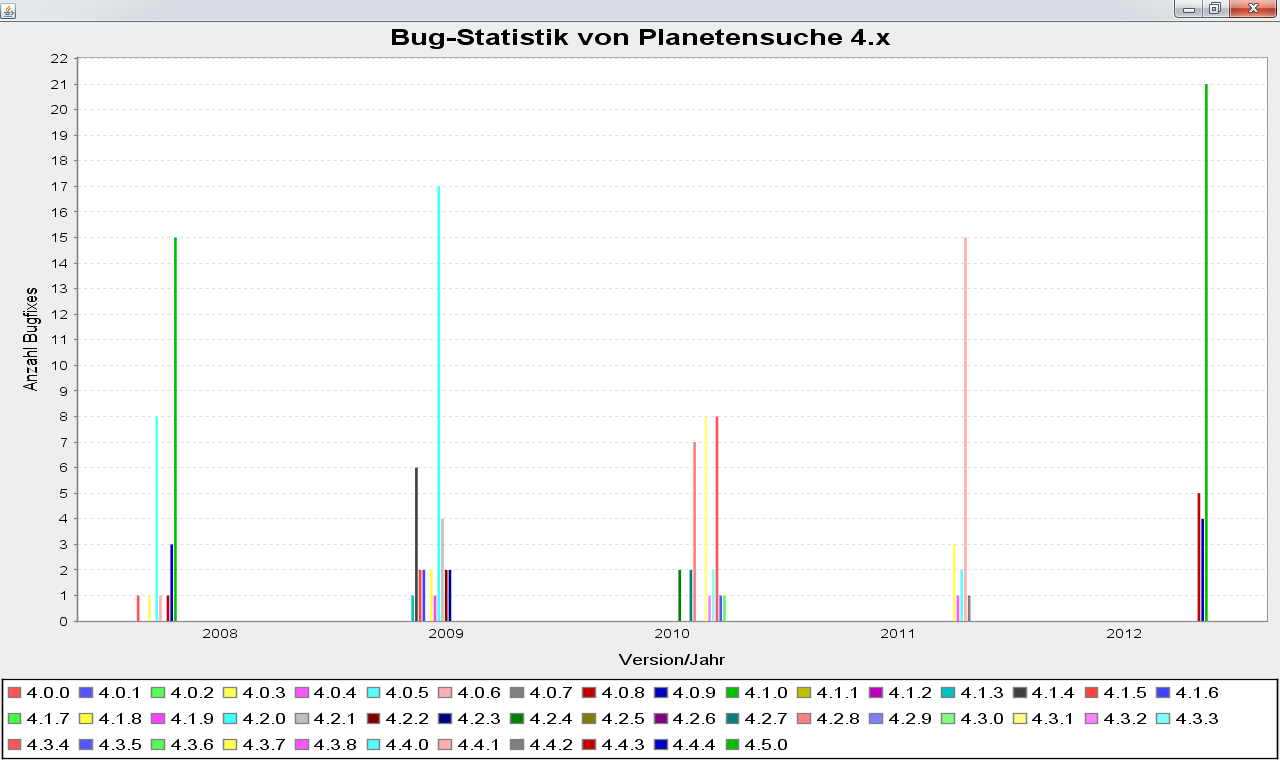Image resolution: width=1280 pixels, height=760 pixels.
Task: Click the tall green 2012 bar
Action: tap(1206, 352)
